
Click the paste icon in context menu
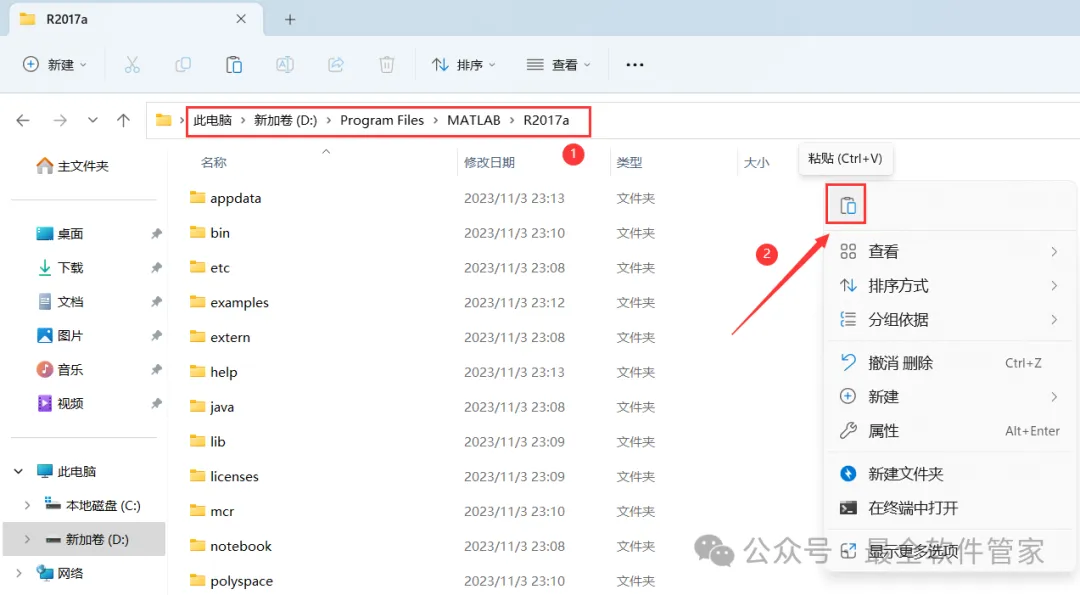pyautogui.click(x=848, y=205)
